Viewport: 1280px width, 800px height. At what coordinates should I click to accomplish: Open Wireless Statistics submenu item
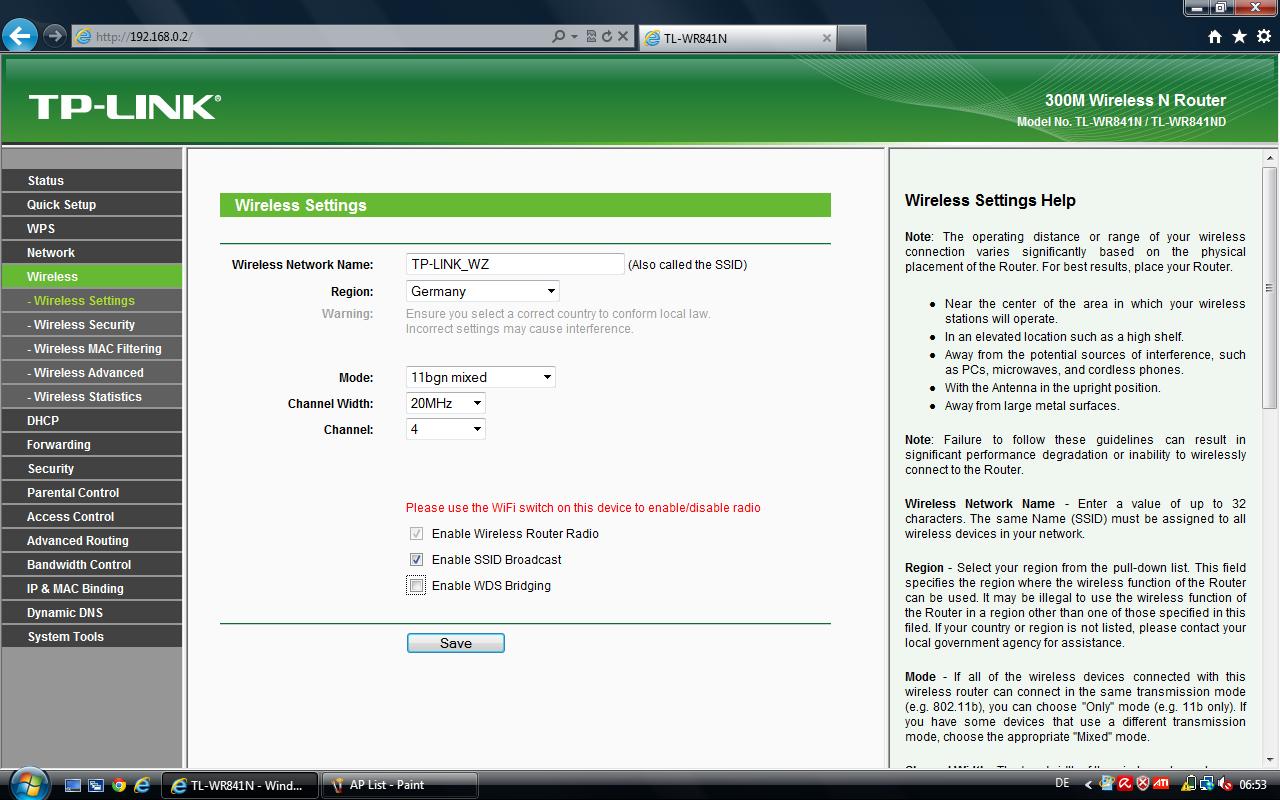[x=92, y=396]
